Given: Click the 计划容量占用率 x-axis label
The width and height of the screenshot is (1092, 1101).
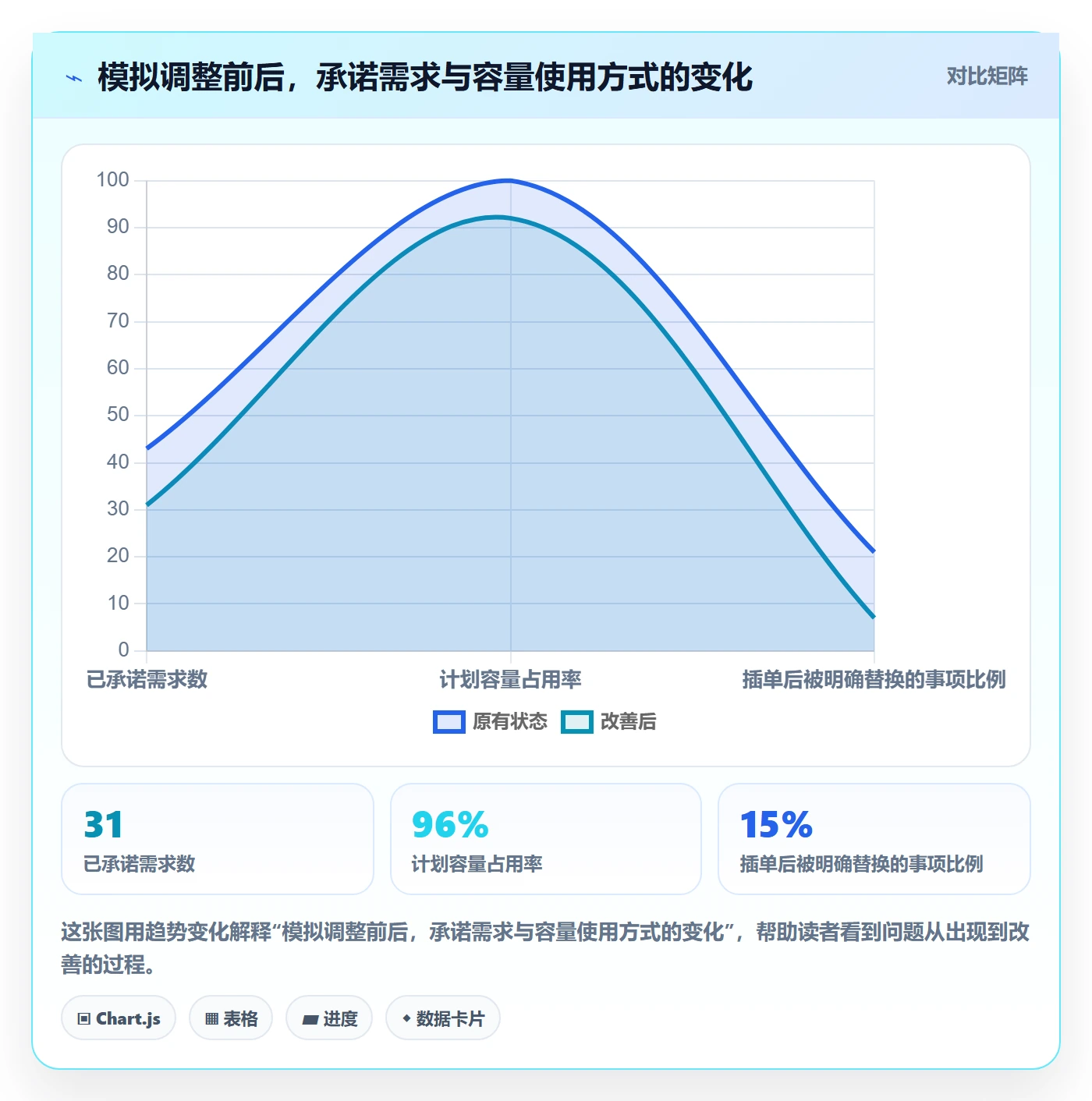Looking at the screenshot, I should pyautogui.click(x=510, y=680).
